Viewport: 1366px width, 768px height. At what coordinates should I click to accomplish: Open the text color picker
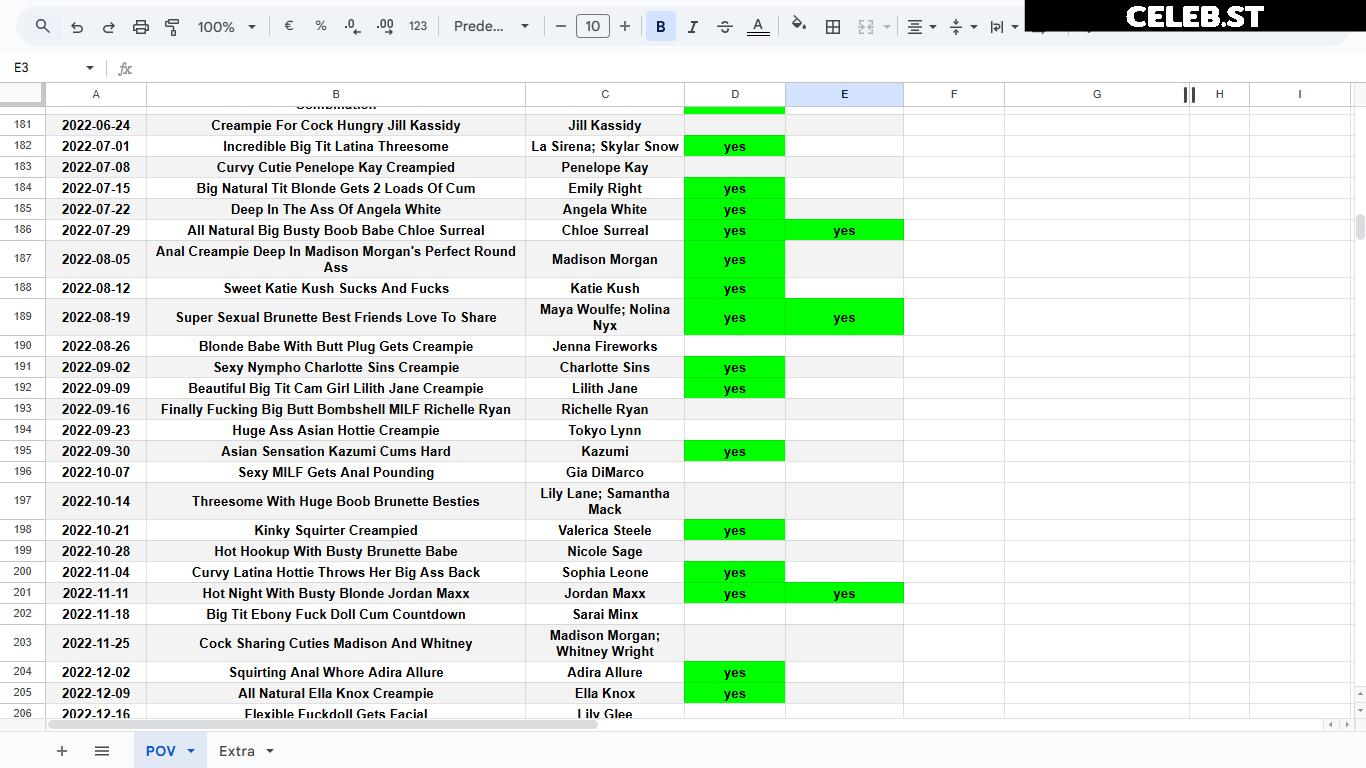758,27
